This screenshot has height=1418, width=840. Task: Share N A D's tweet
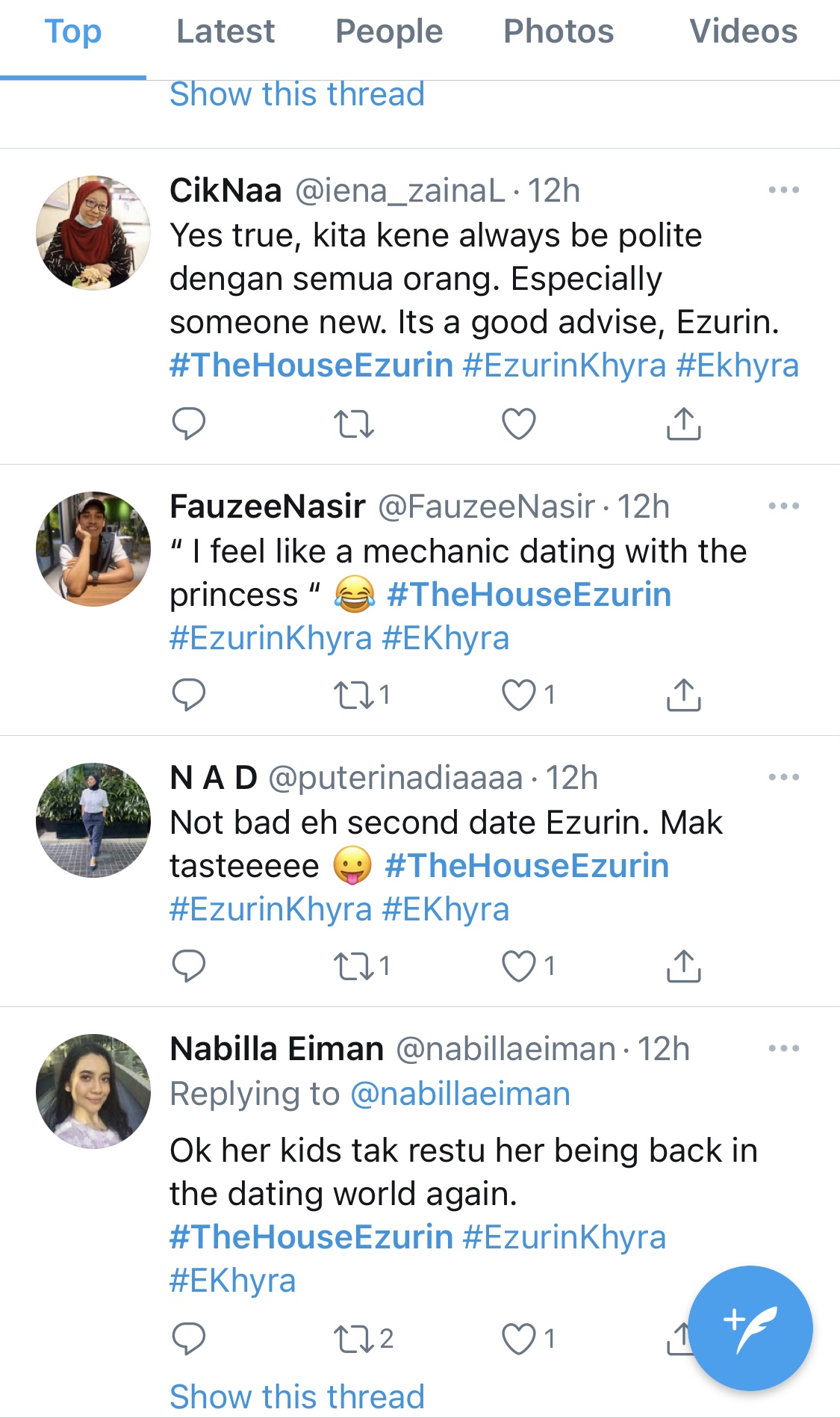coord(683,966)
